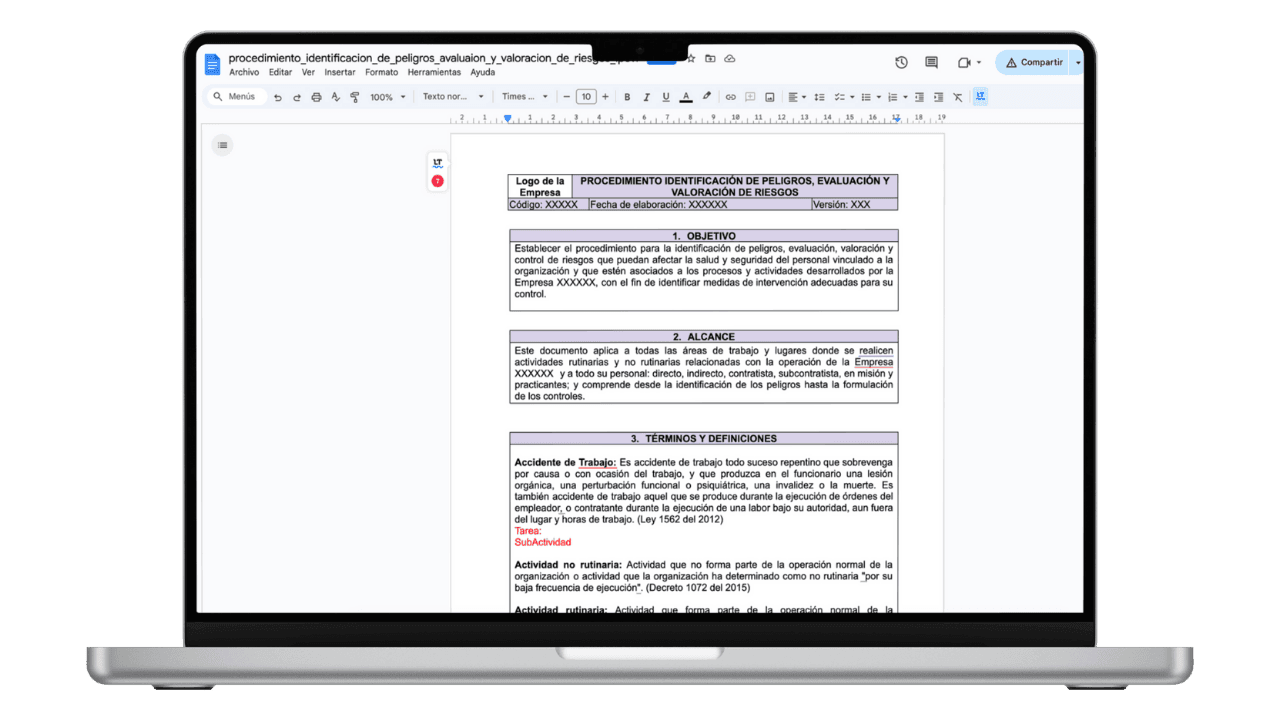The height and width of the screenshot is (720, 1280).
Task: Open the Times font family dropdown
Action: tap(527, 96)
